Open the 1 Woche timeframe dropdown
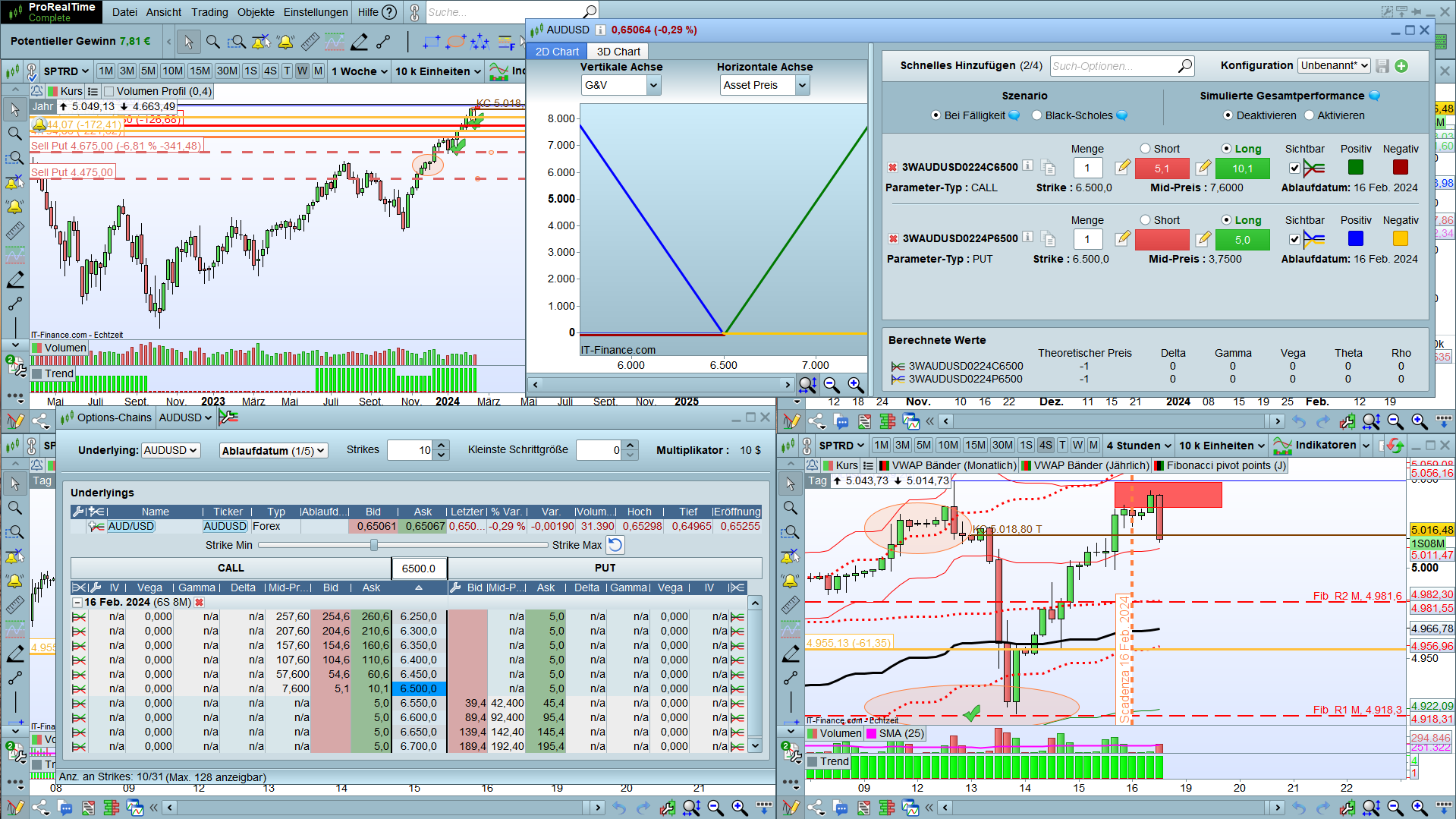This screenshot has width=1456, height=819. click(360, 71)
